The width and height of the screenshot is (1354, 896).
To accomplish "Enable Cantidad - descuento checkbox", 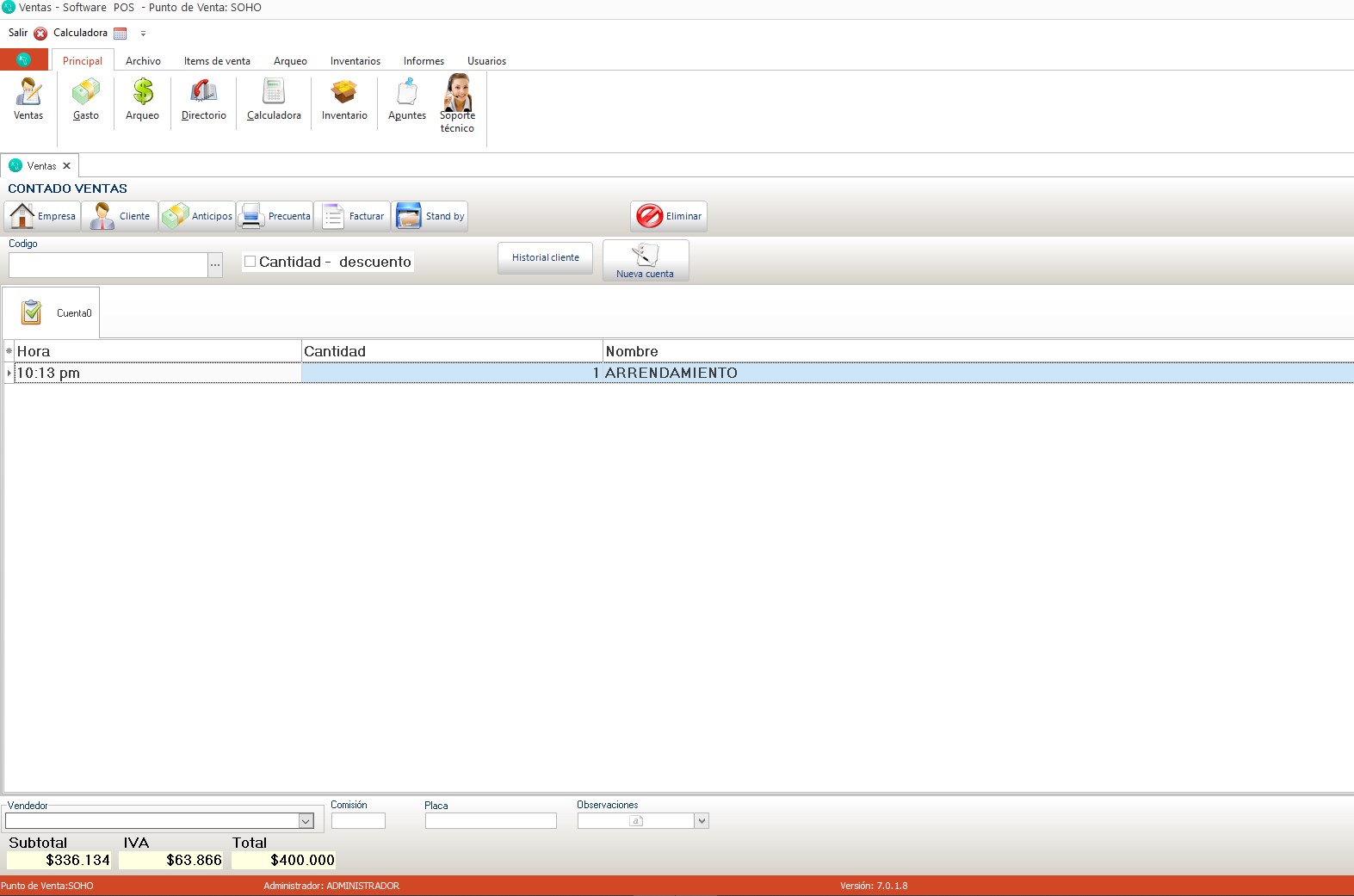I will [250, 262].
